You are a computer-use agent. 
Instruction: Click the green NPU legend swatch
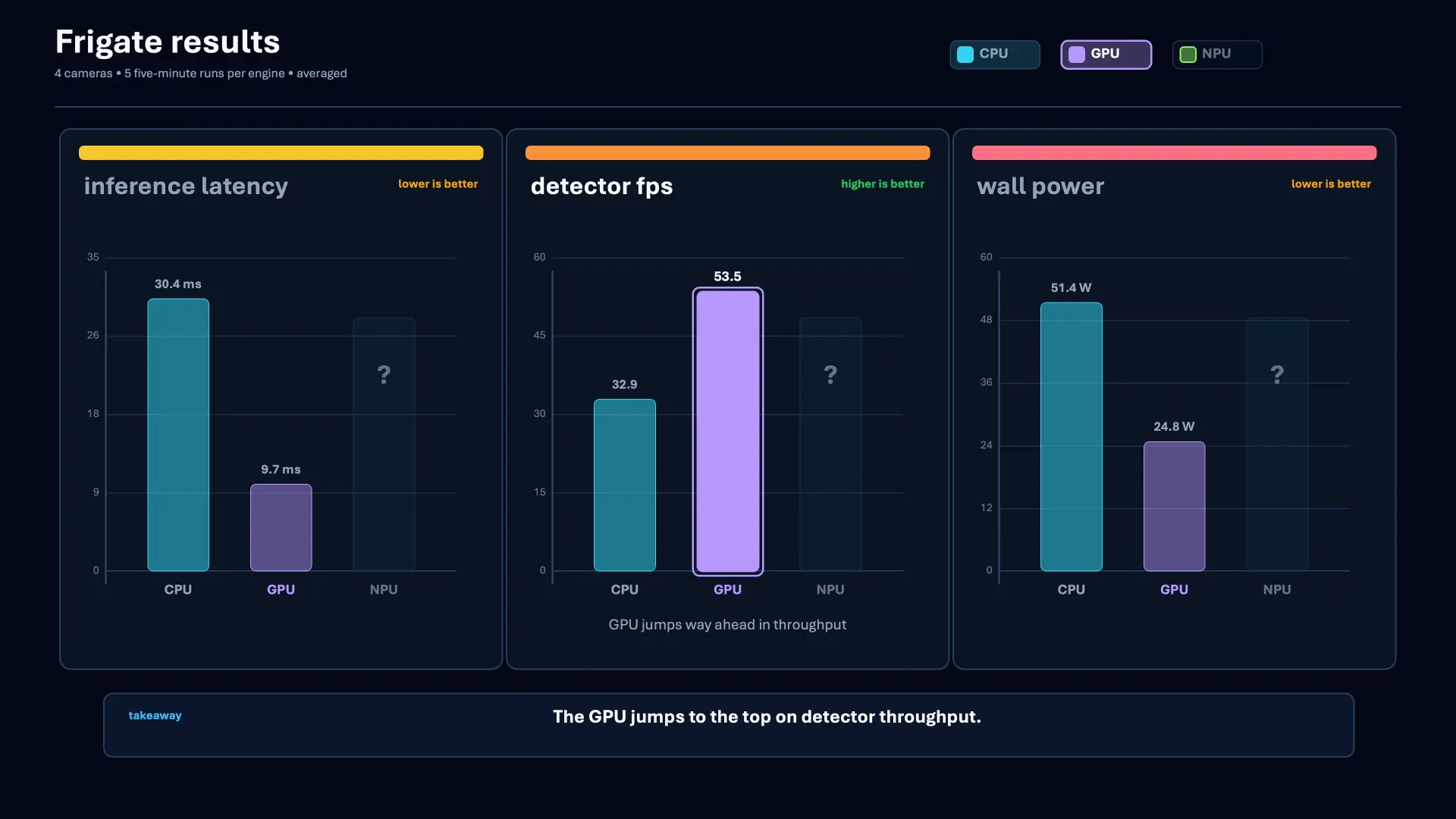click(1188, 54)
